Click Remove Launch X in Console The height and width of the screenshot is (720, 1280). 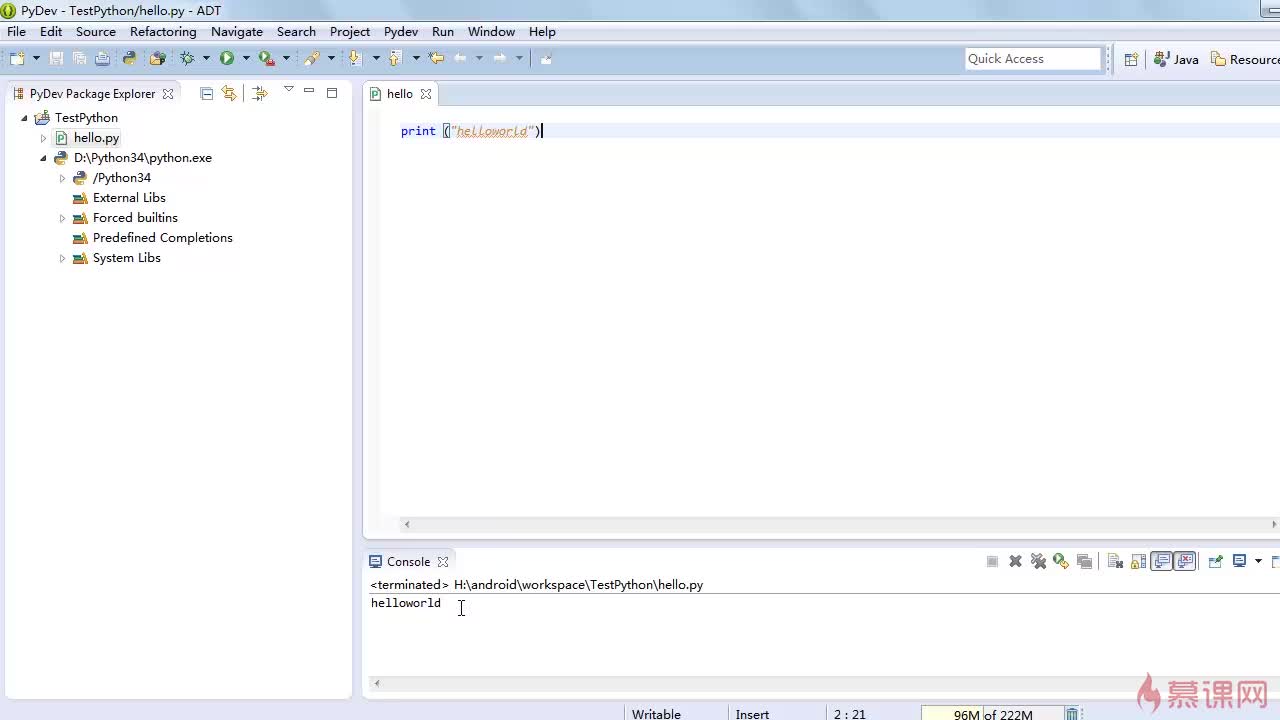1015,561
